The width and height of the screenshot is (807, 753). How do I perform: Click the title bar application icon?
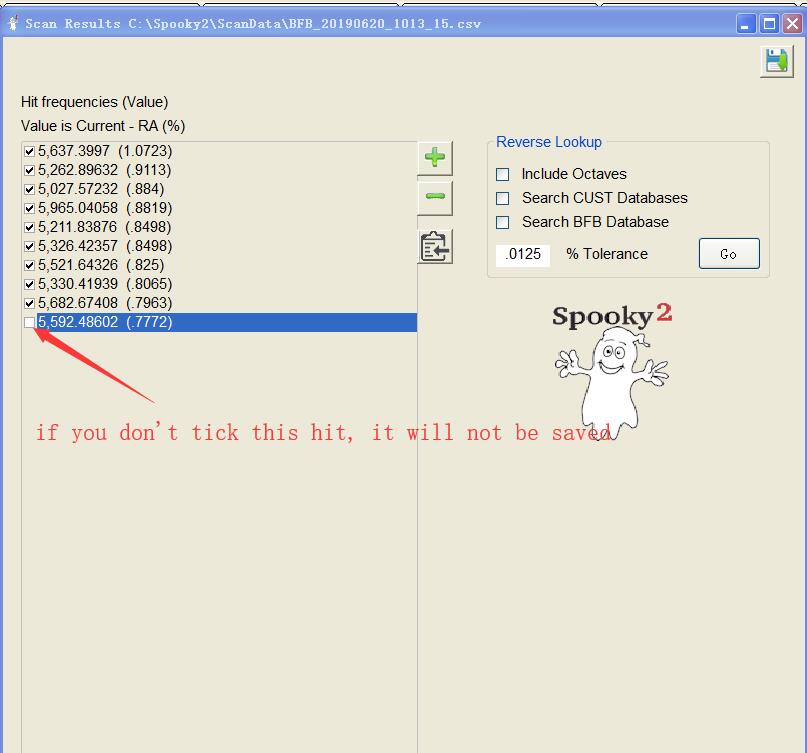pos(11,23)
